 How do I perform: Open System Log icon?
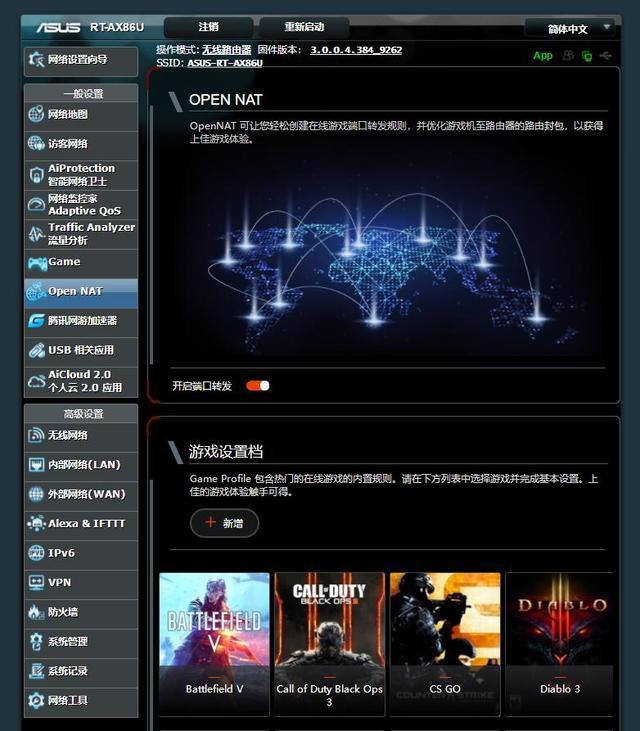(36, 671)
